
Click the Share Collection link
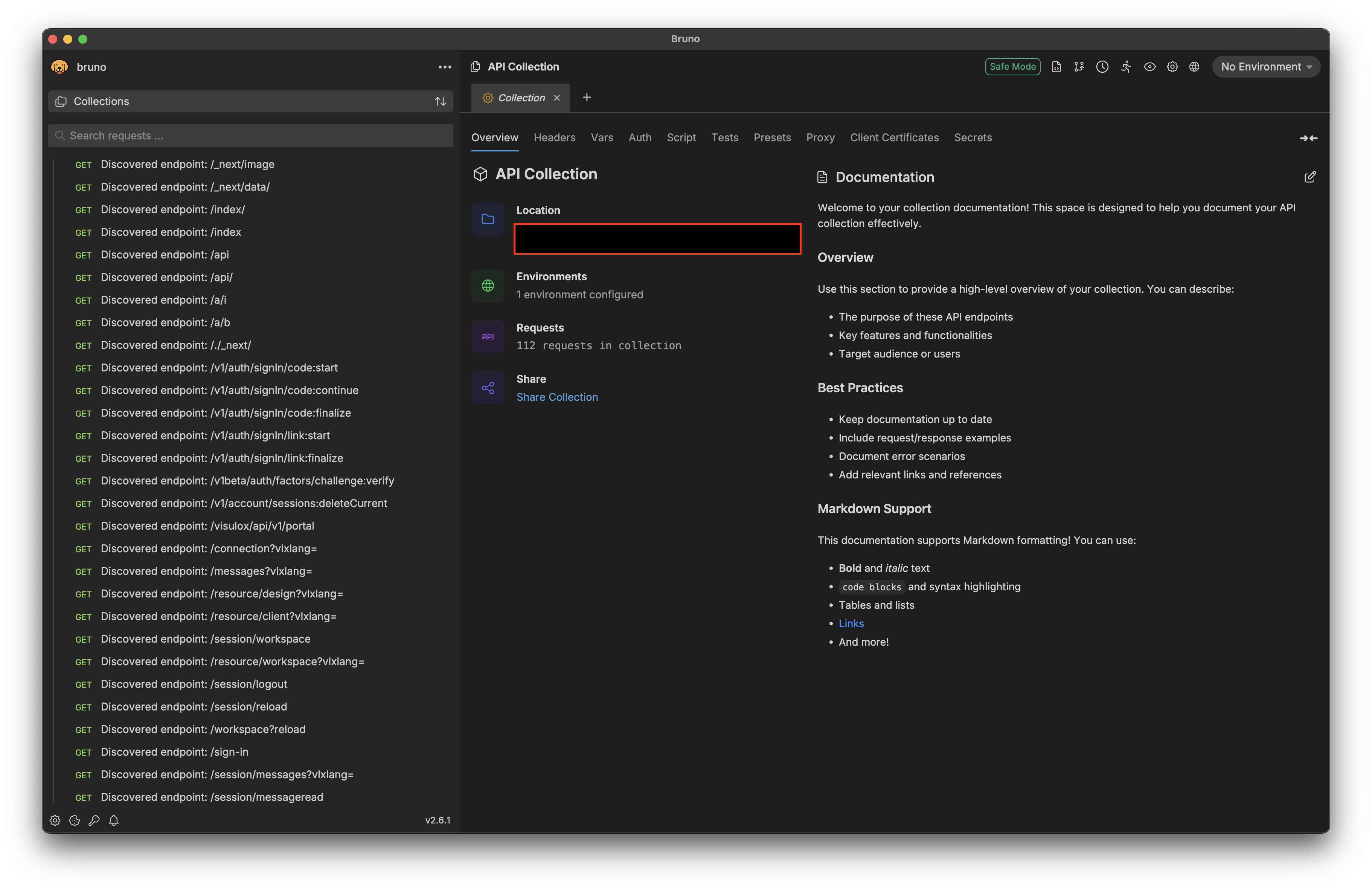(557, 397)
